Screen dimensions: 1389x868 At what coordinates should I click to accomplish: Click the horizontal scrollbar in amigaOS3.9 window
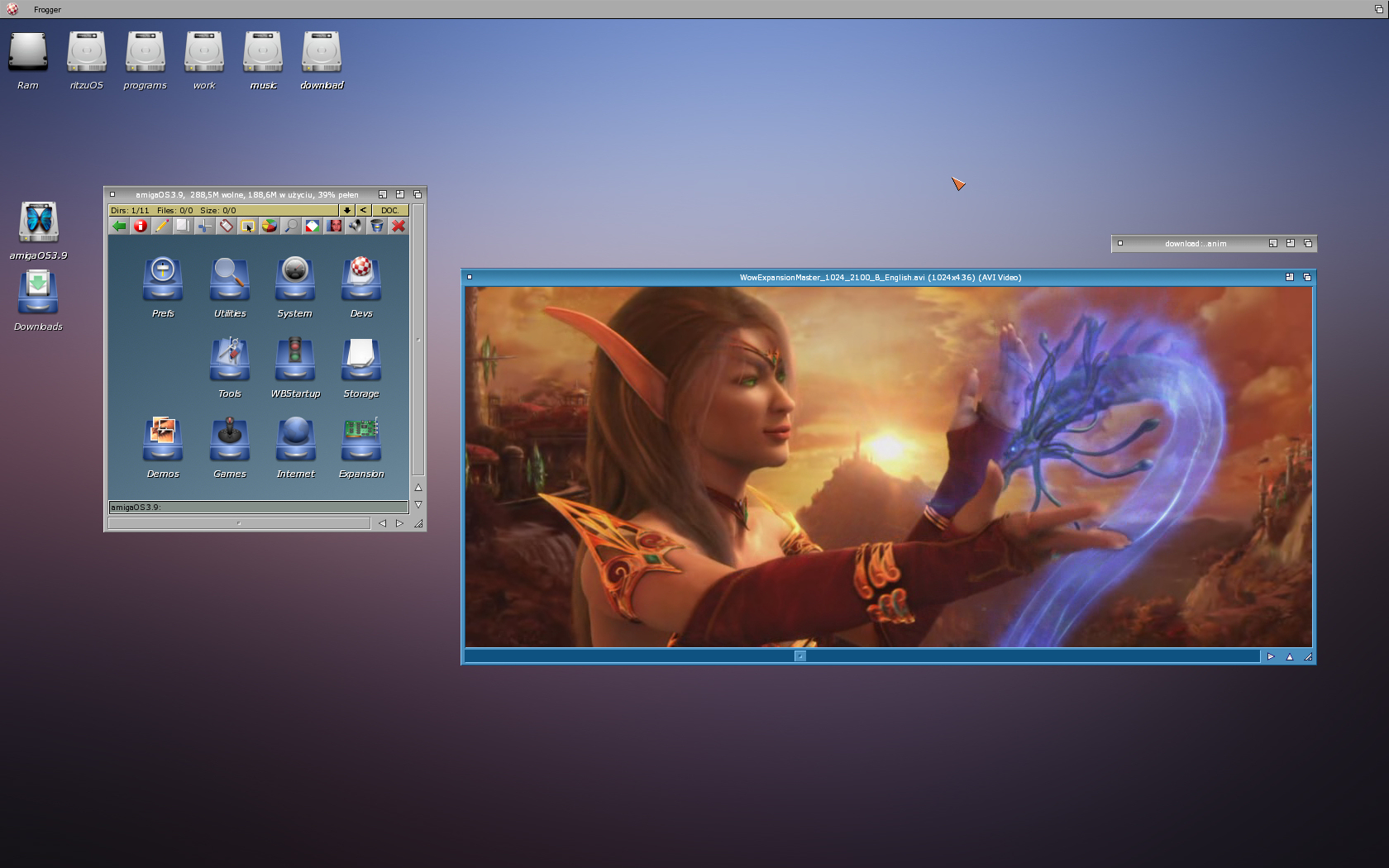[x=239, y=523]
